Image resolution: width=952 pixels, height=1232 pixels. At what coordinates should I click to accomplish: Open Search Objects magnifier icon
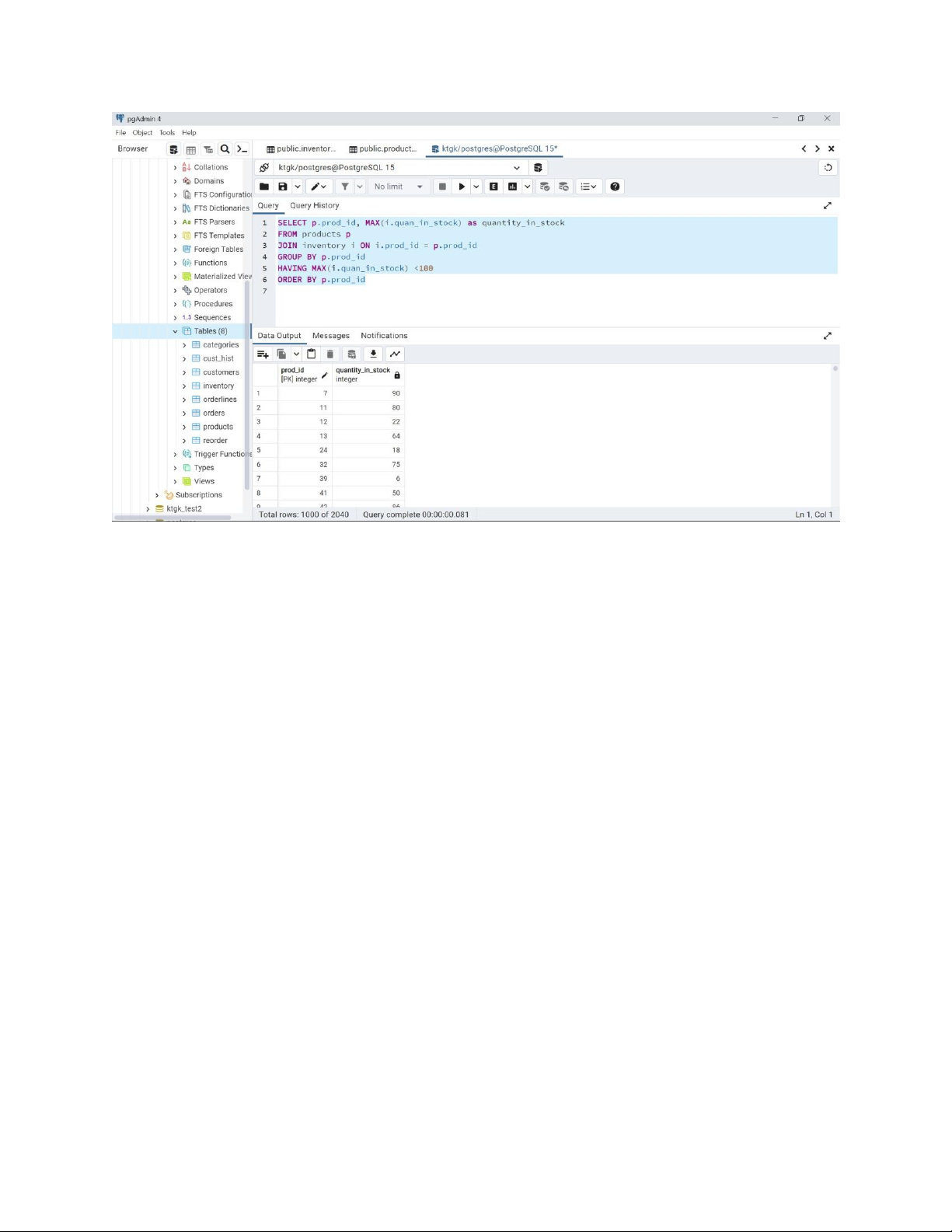click(225, 149)
